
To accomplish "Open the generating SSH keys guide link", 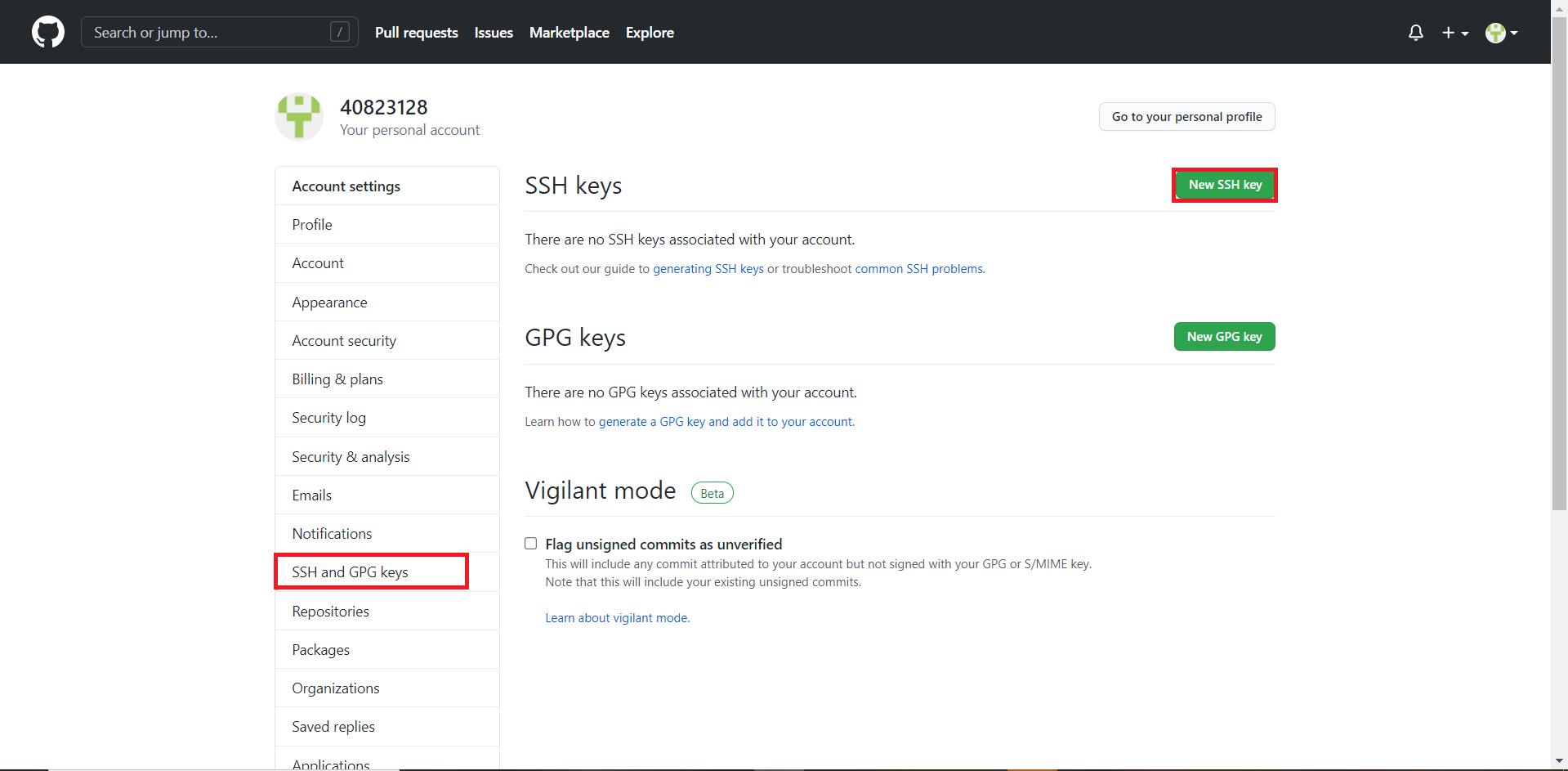I will [708, 269].
